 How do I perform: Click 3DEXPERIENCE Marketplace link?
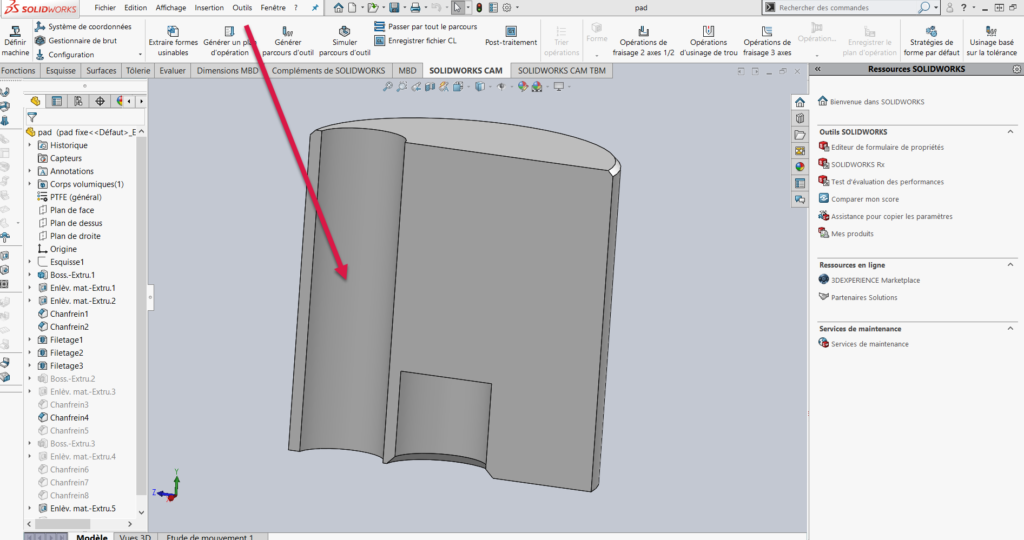pyautogui.click(x=875, y=280)
